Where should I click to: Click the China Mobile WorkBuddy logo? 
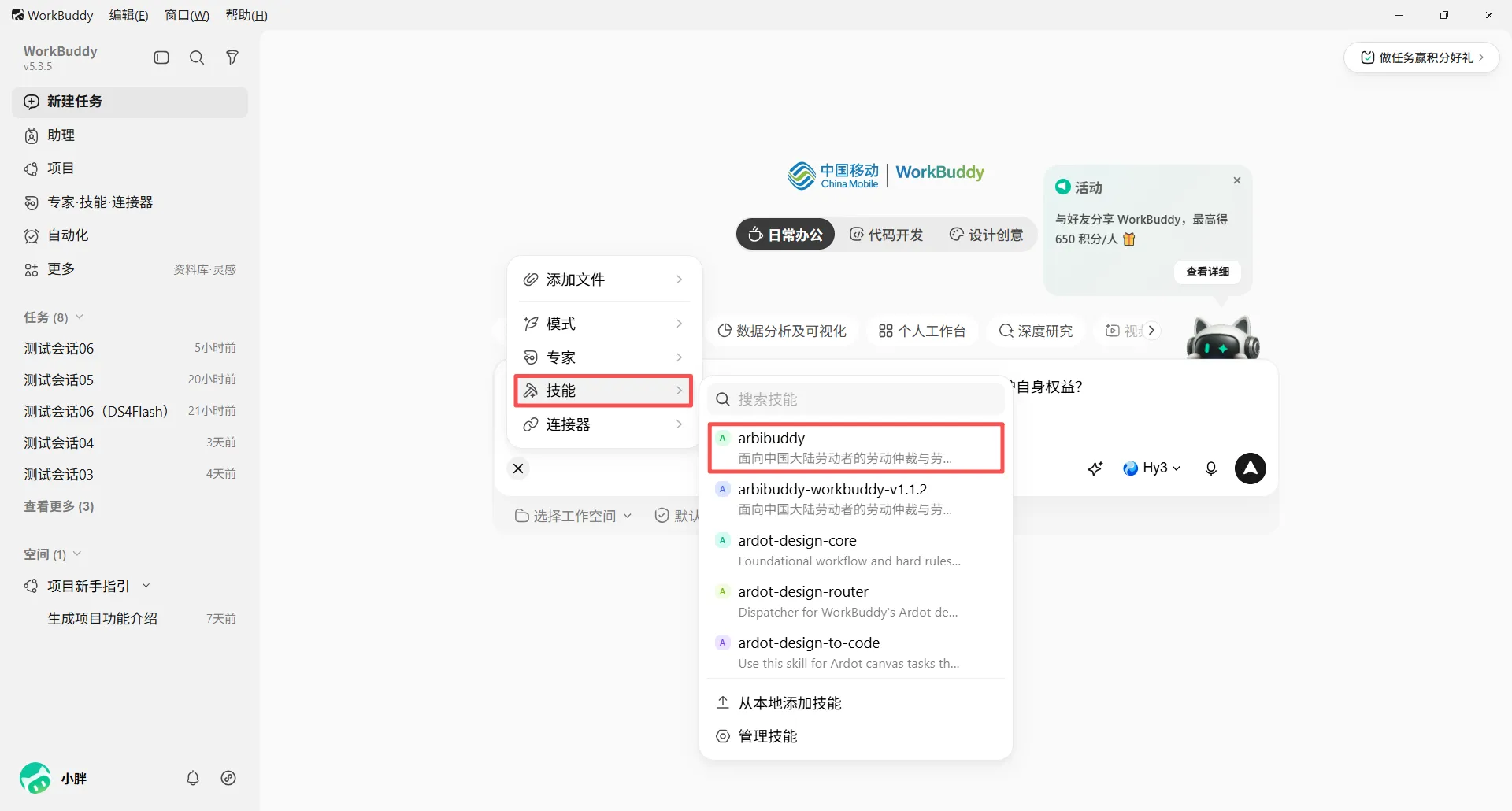click(x=886, y=176)
